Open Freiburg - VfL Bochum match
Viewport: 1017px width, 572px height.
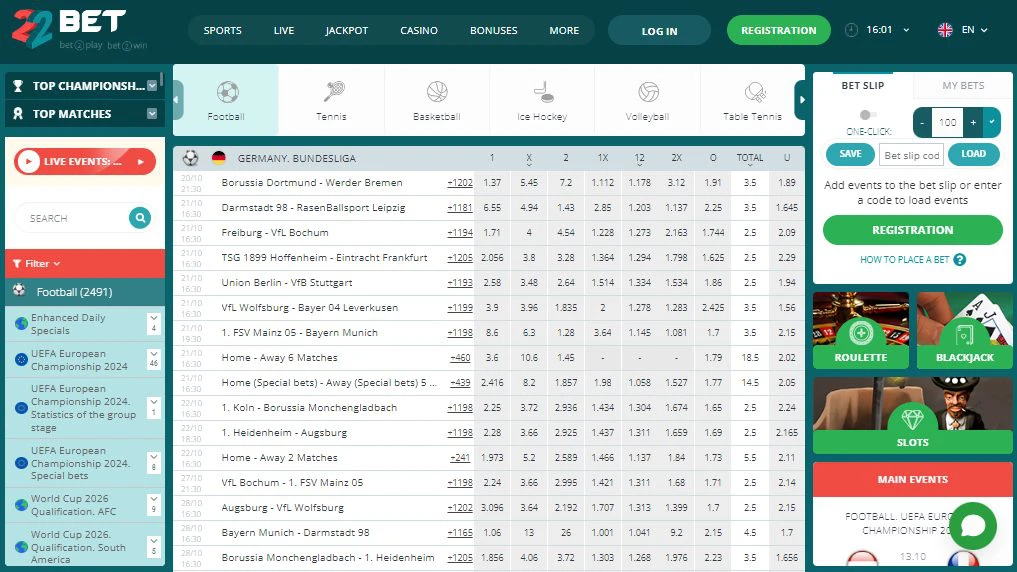point(275,232)
